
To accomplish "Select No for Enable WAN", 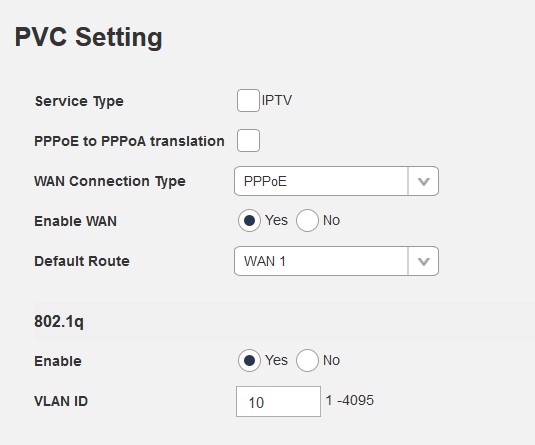I will click(x=307, y=221).
